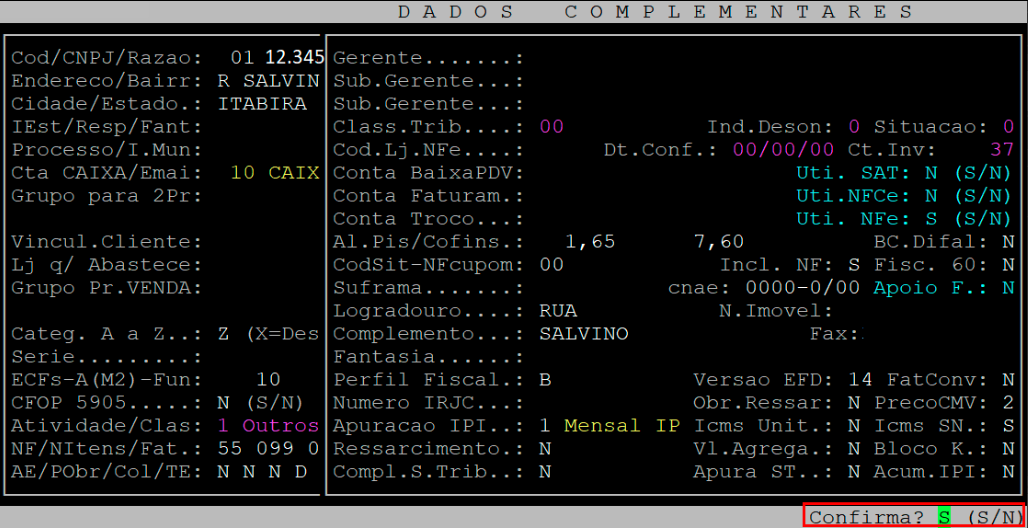The height and width of the screenshot is (528, 1028).
Task: Toggle the Apura ST N flag
Action: point(853,472)
